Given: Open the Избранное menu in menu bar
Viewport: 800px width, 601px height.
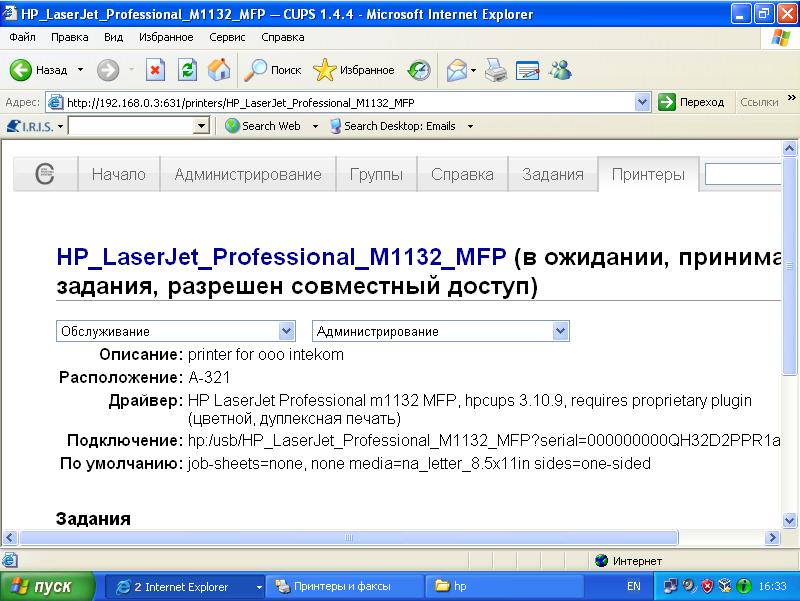Looking at the screenshot, I should click(x=166, y=37).
